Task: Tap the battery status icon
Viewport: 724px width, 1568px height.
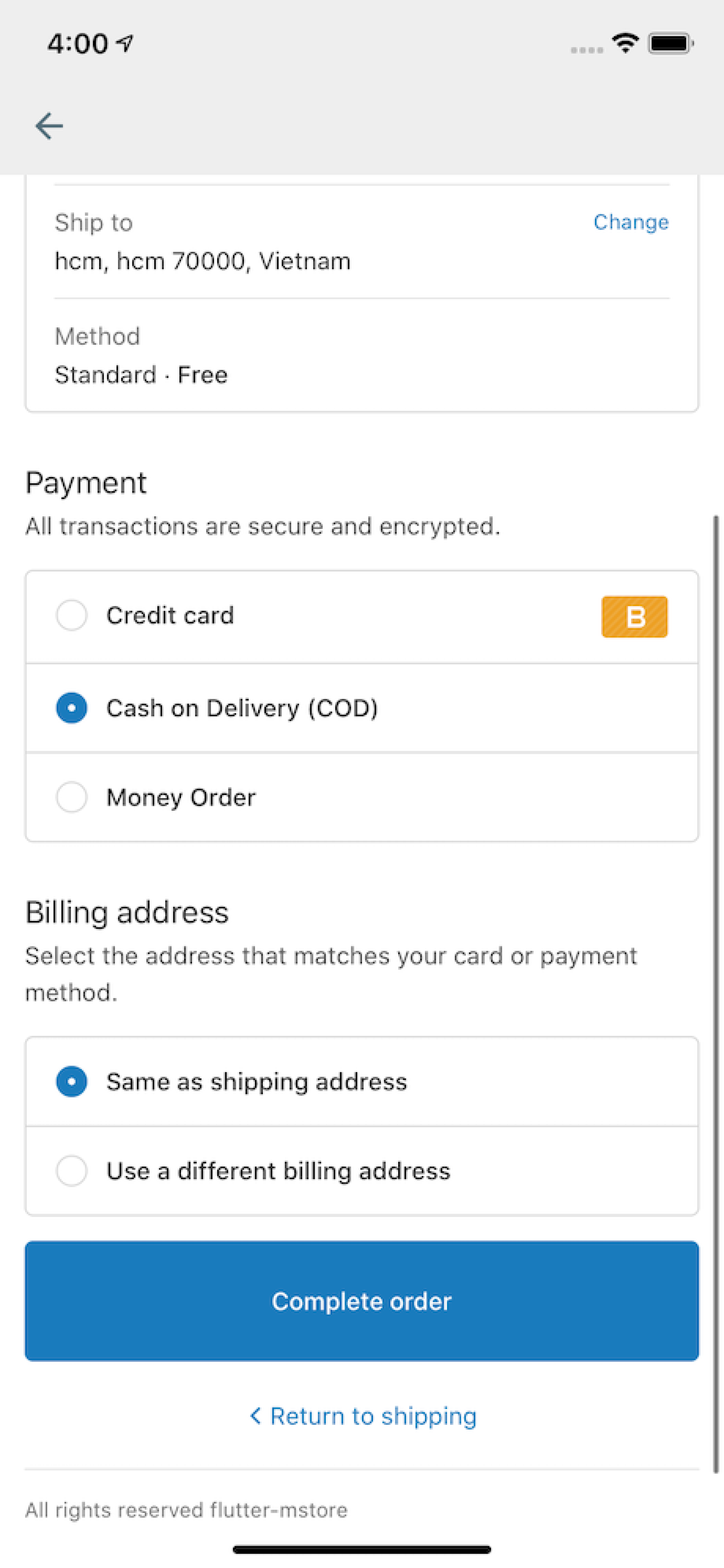Action: click(x=671, y=44)
